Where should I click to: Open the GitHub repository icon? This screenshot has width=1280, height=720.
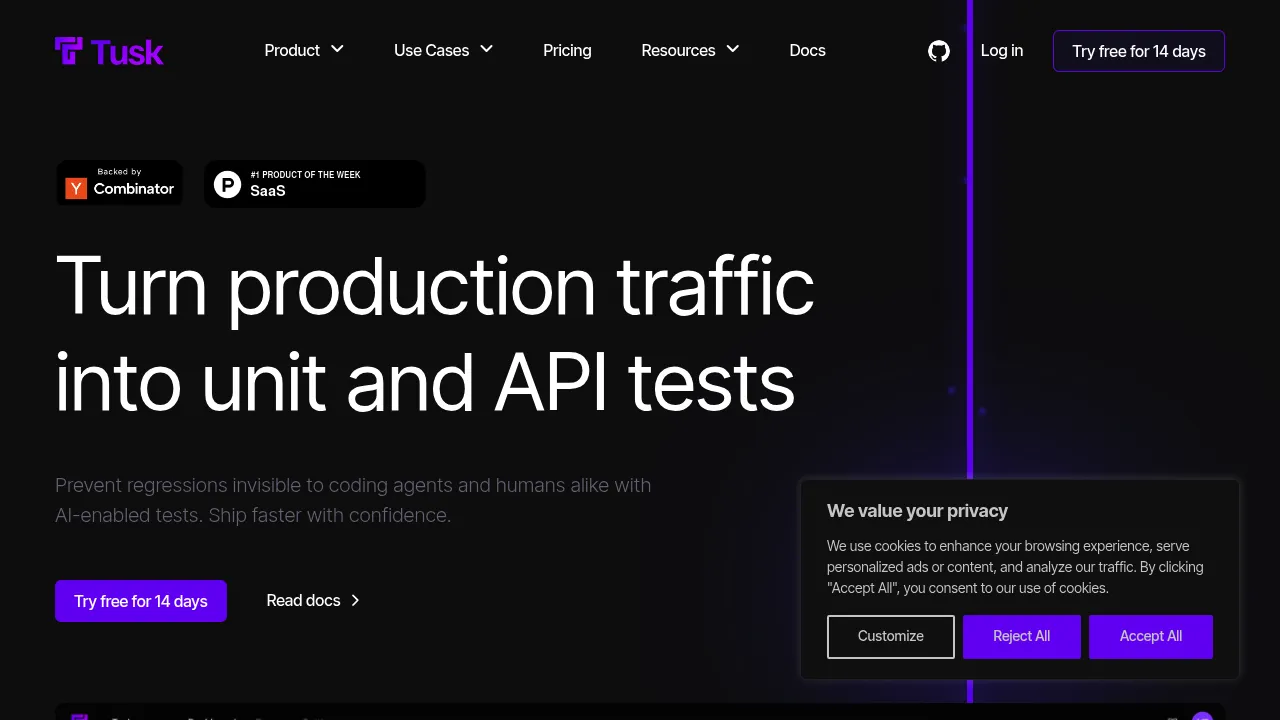click(939, 51)
